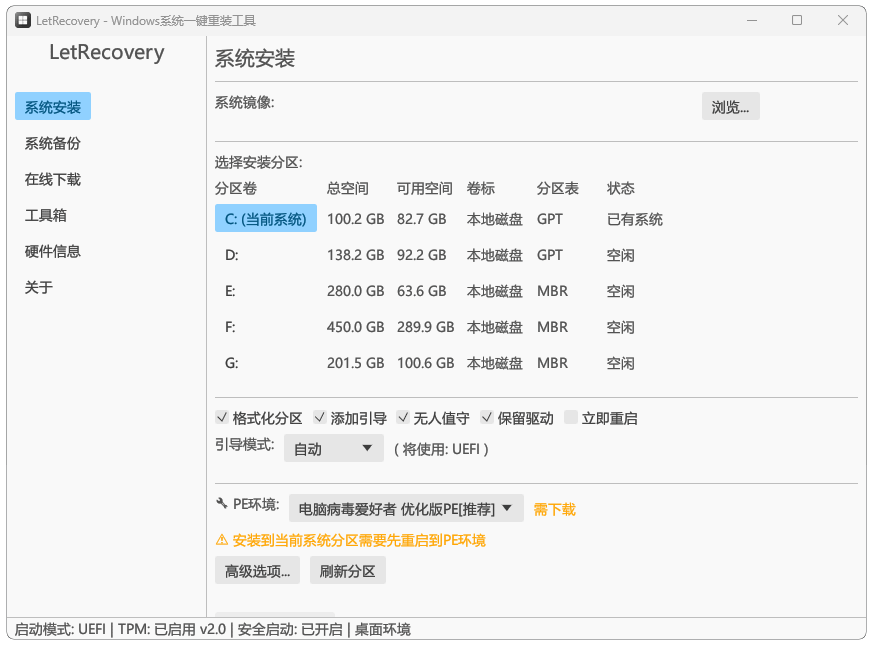Image resolution: width=875 pixels, height=647 pixels.
Task: Click the warning triangle icon in orange notice
Action: click(x=222, y=540)
